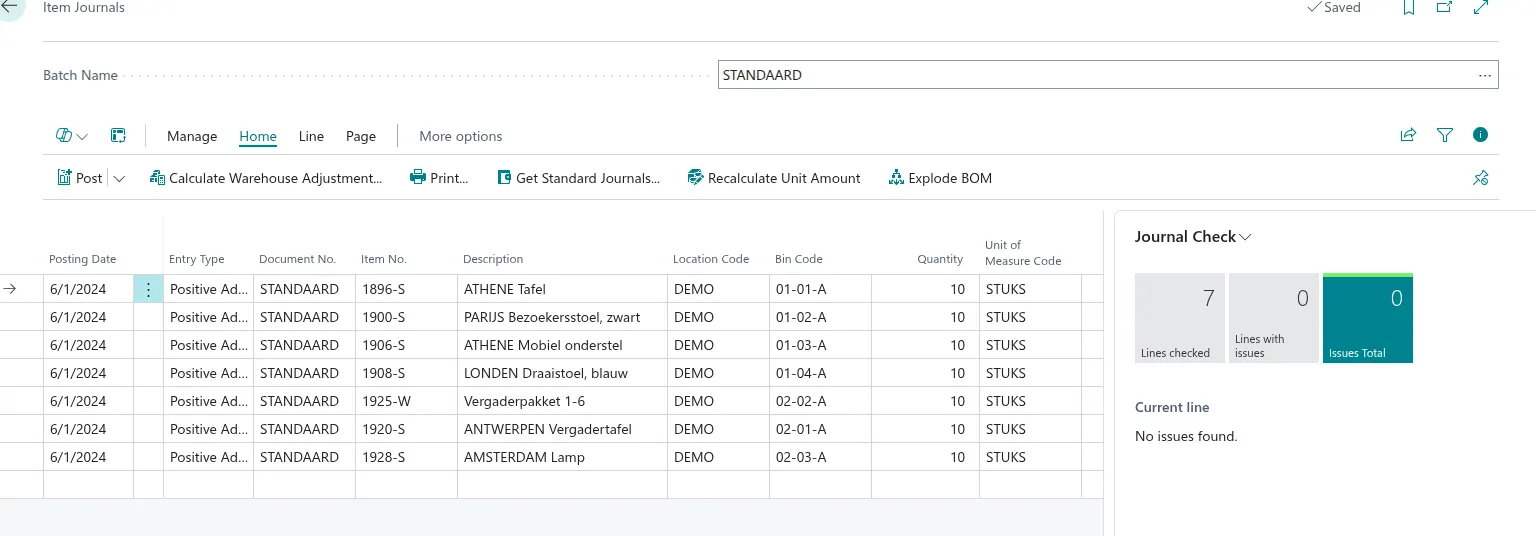
Task: Click the share icon in action bar
Action: pyautogui.click(x=1408, y=135)
